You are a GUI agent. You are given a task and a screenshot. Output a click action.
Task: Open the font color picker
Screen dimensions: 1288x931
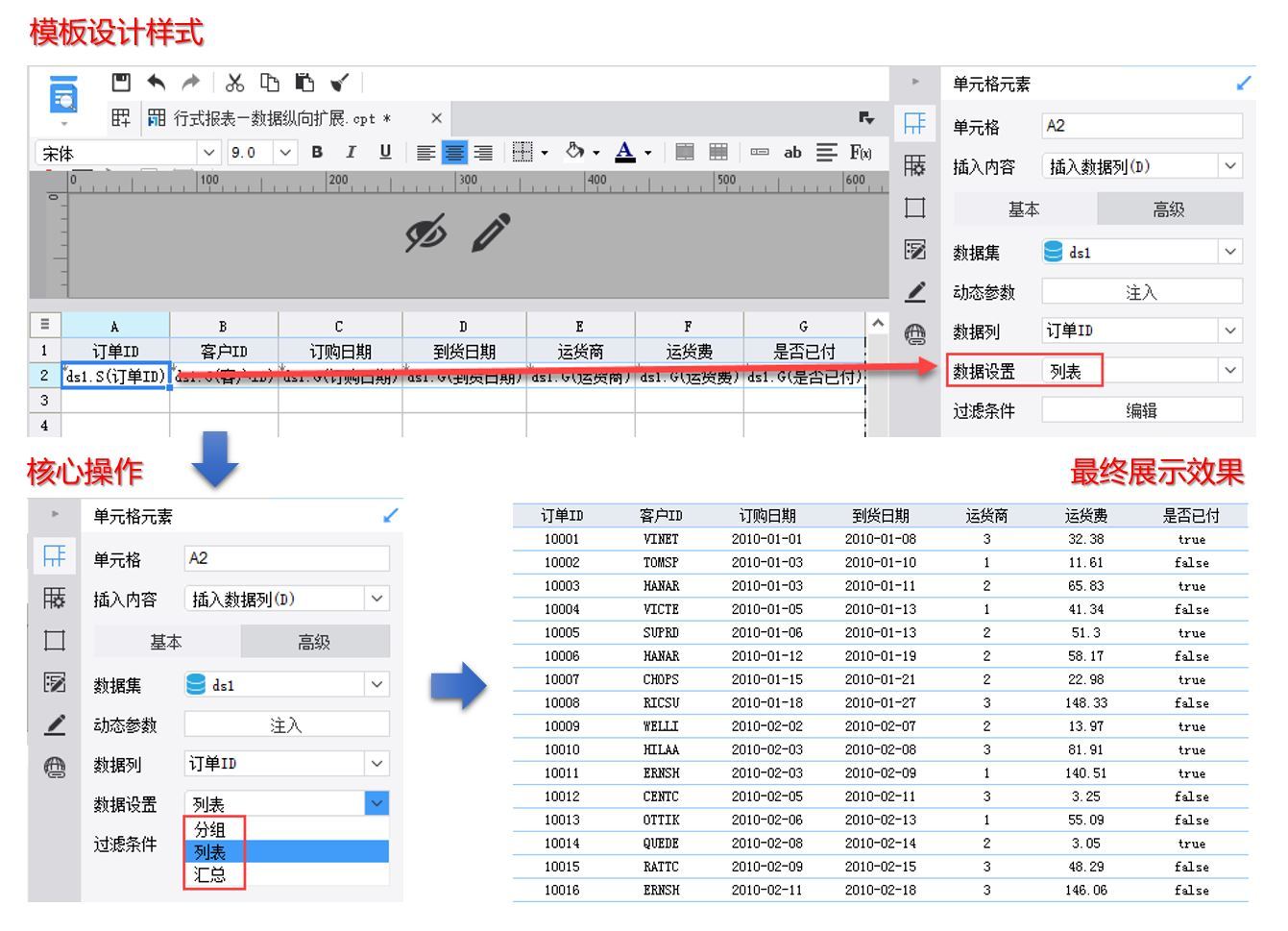625,152
